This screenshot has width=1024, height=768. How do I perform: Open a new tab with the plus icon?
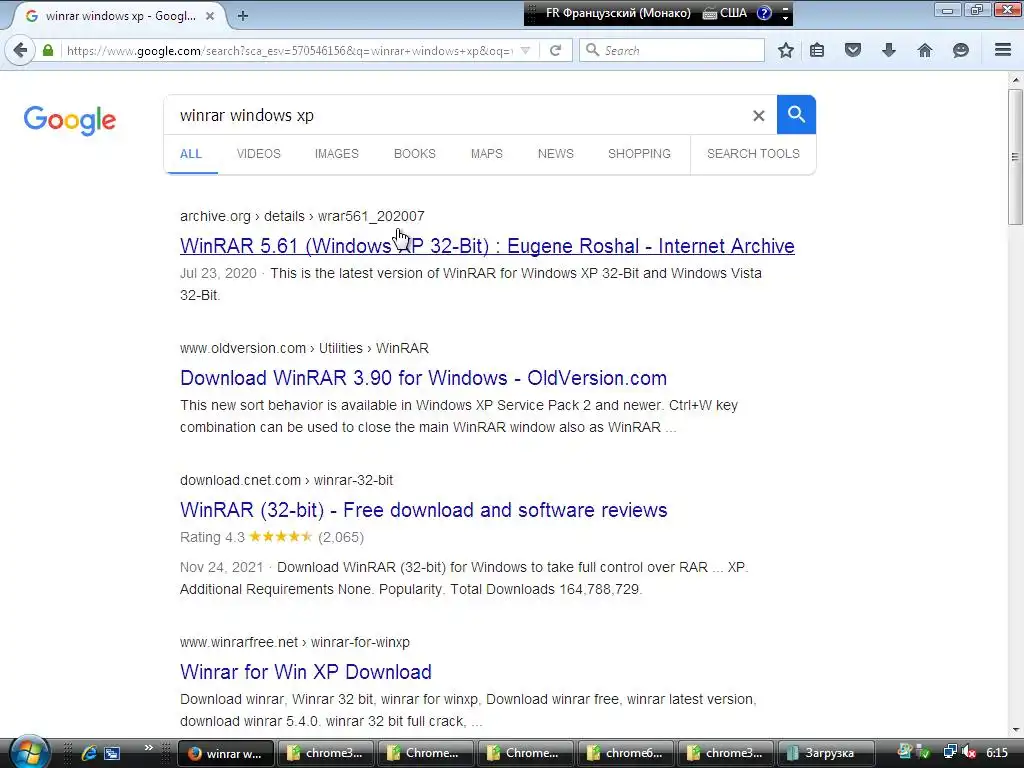[x=243, y=16]
